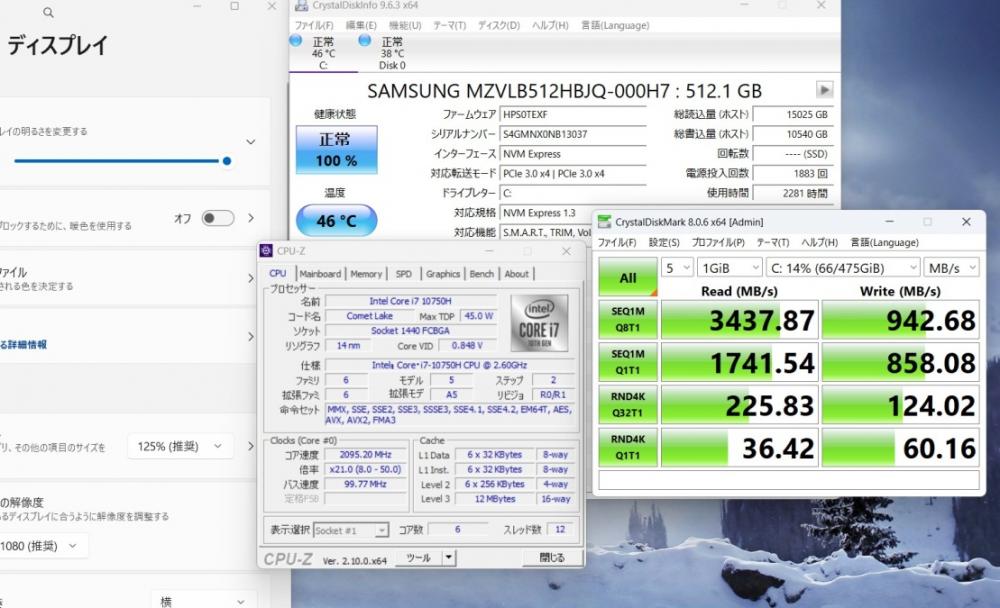Click the CPU-Z app icon in its title bar

[x=267, y=251]
